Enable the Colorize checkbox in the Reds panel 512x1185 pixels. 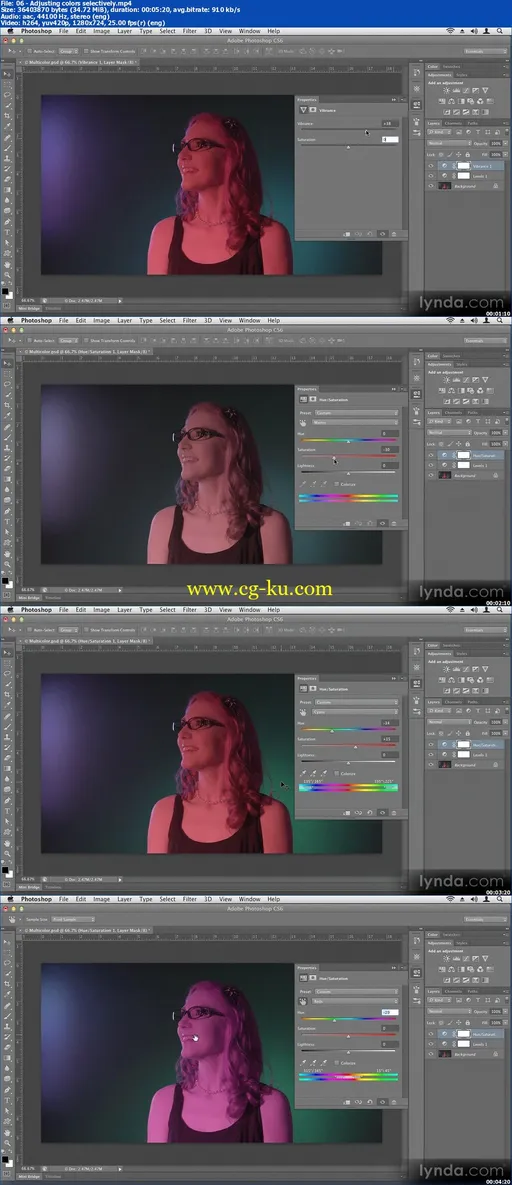[337, 1063]
